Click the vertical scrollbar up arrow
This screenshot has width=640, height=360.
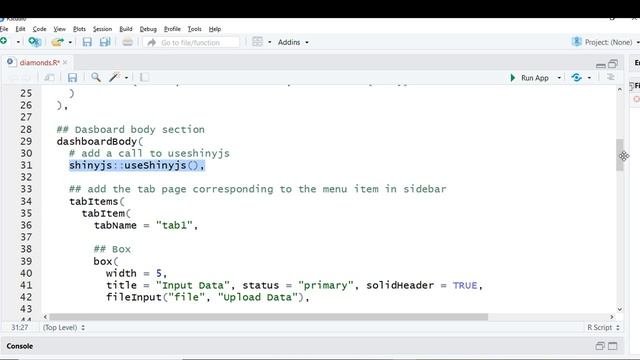pos(620,89)
